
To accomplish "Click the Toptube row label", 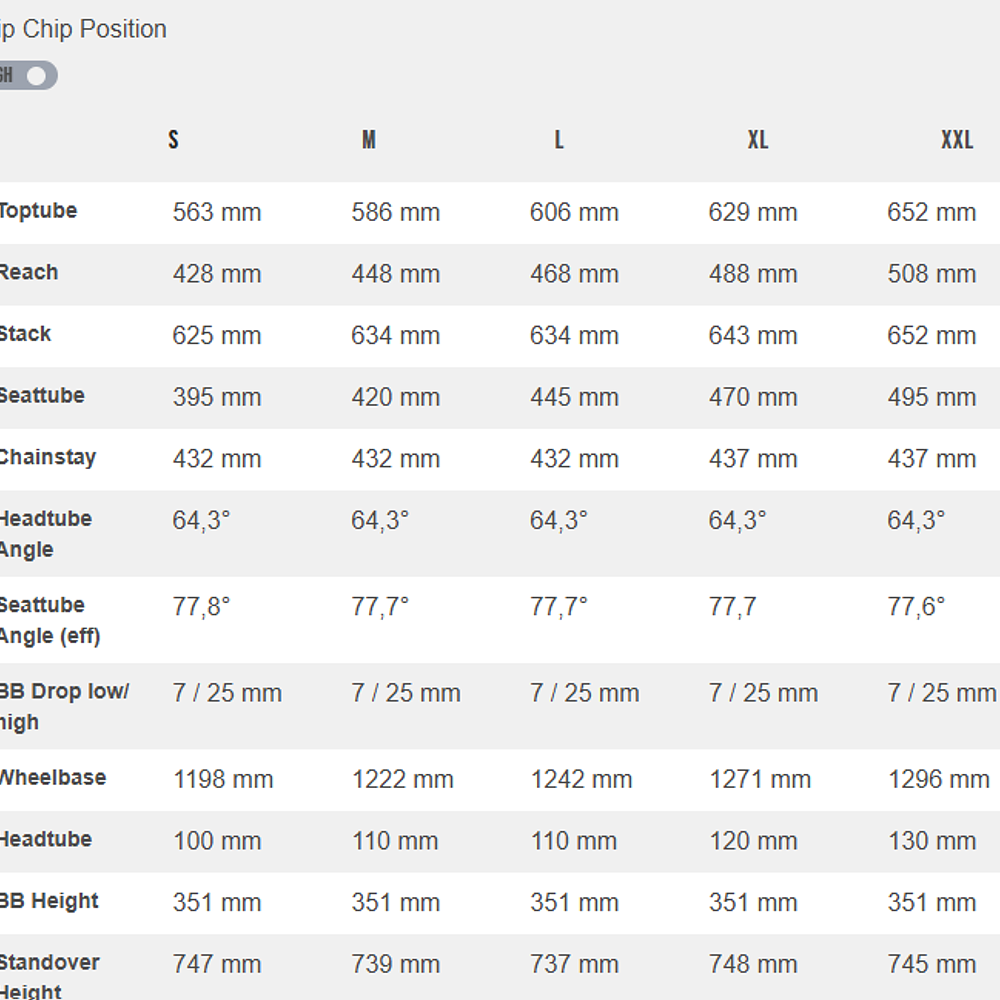I will tap(38, 211).
